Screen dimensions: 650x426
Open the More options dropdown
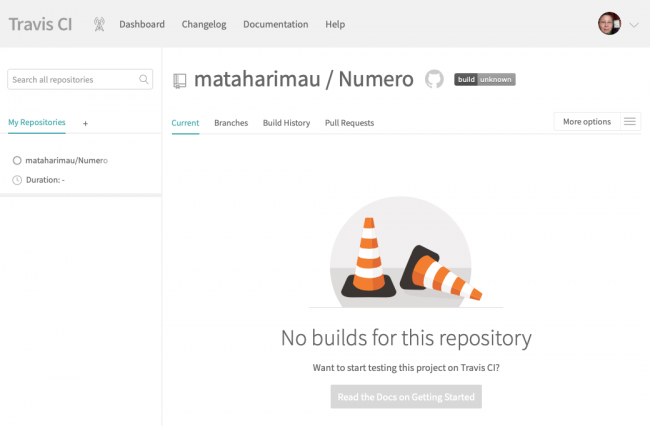[x=587, y=121]
